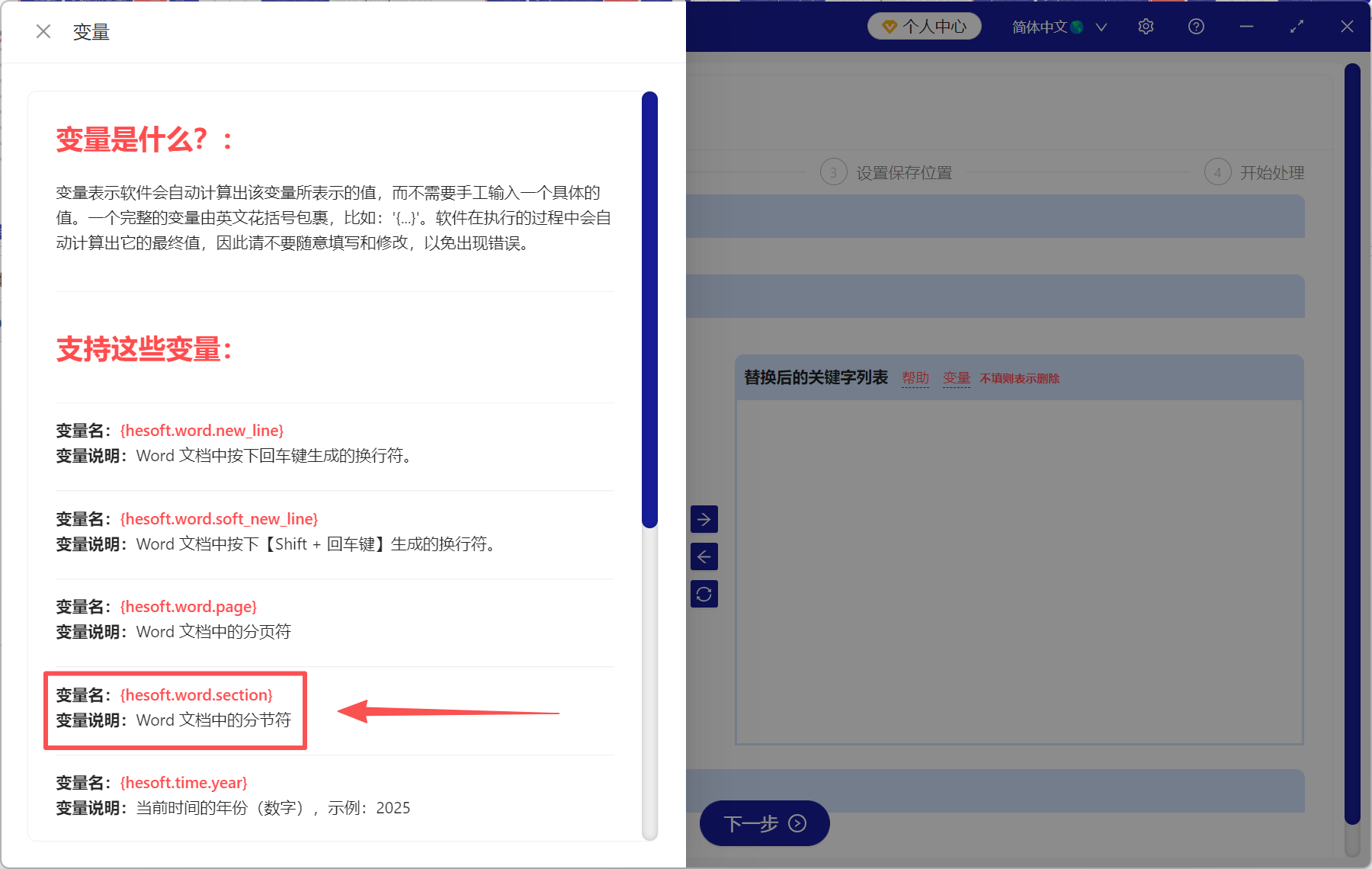Click the blue scrollbar in the dialog

point(649,305)
